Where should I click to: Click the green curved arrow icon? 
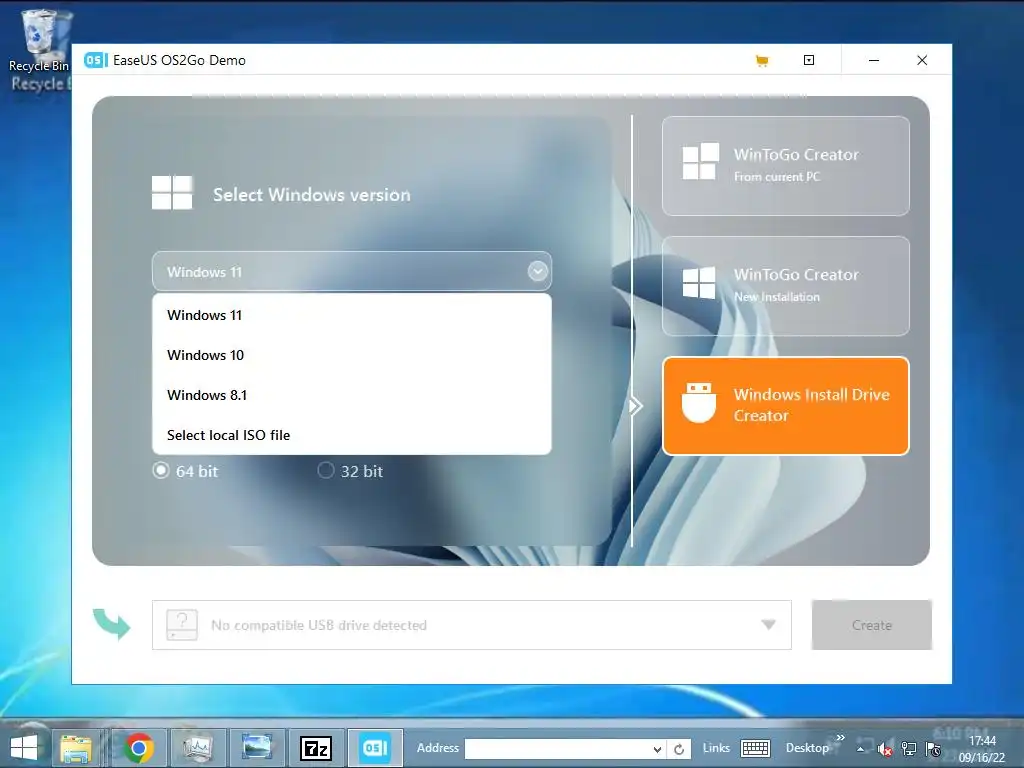click(112, 624)
